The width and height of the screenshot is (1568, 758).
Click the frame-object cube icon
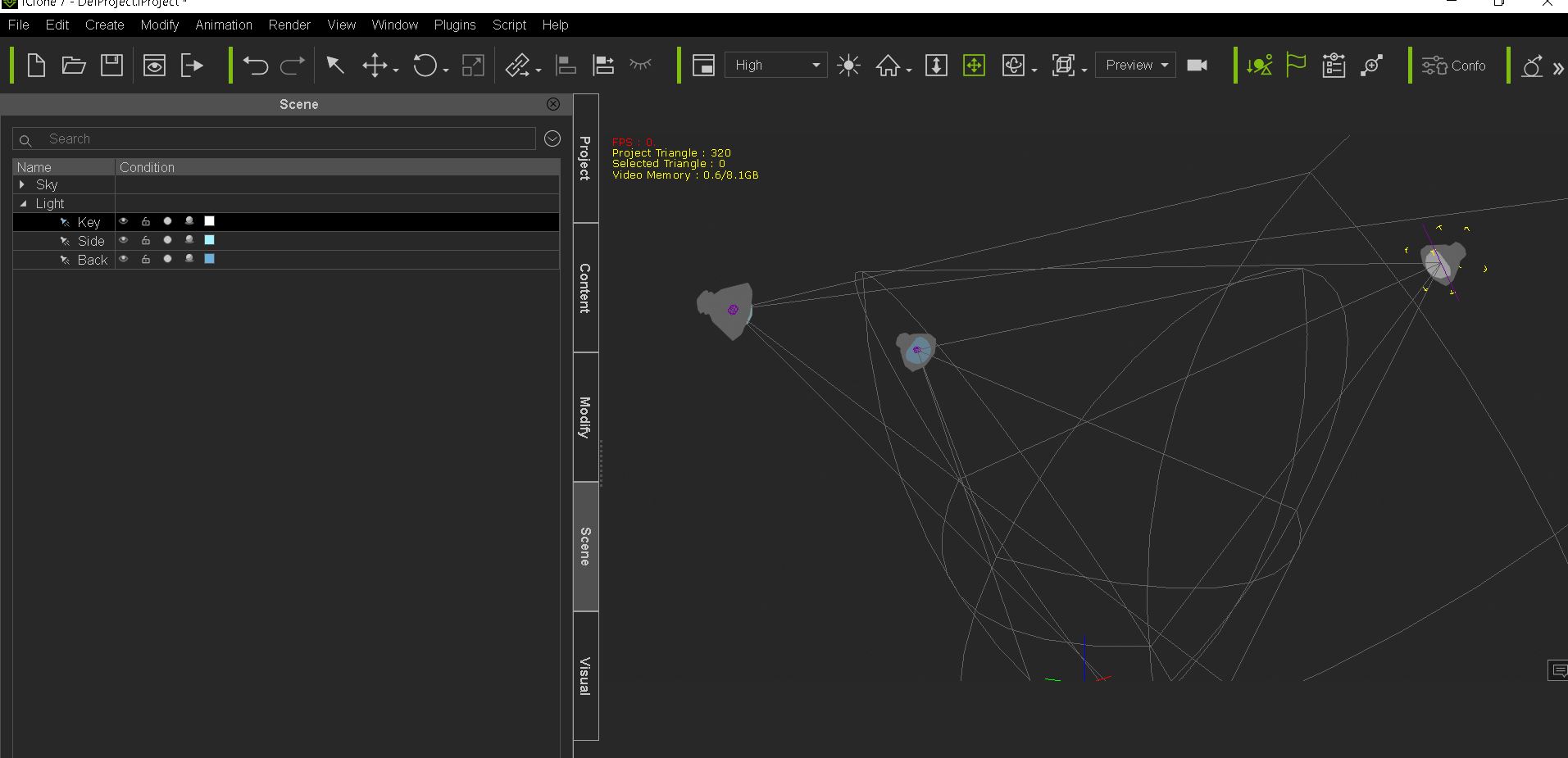coord(1063,66)
